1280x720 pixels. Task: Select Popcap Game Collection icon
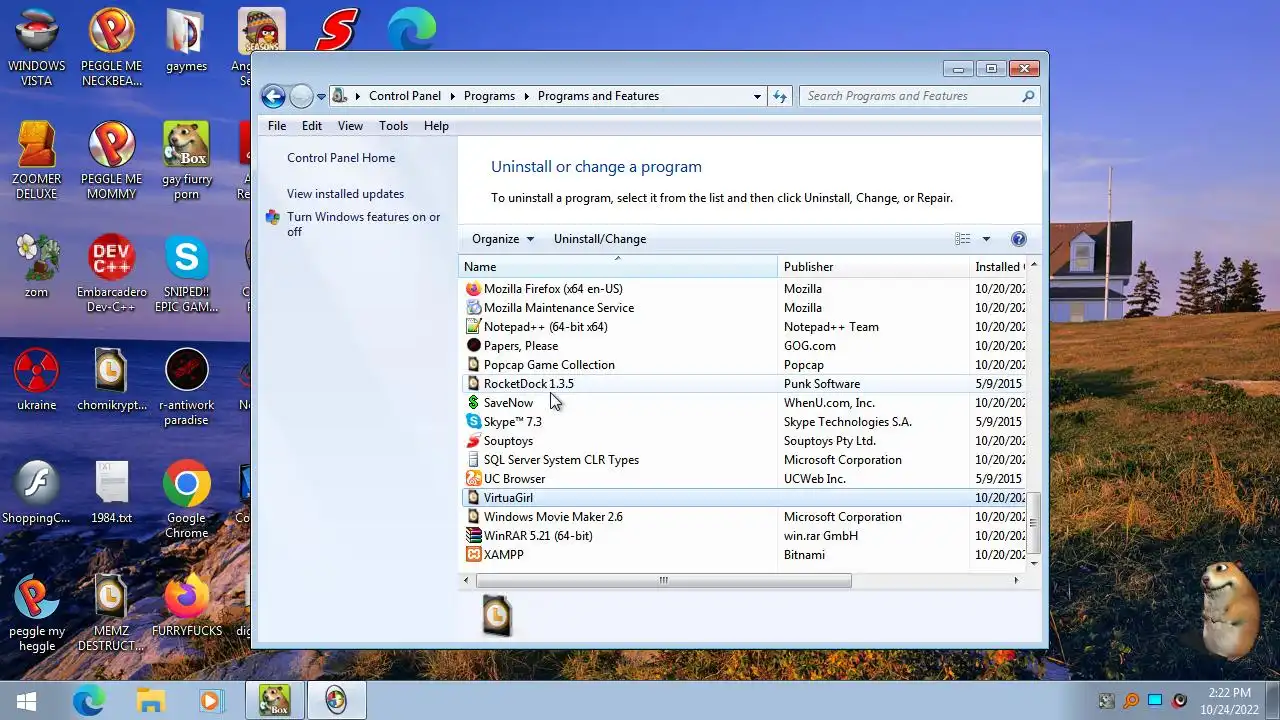(x=474, y=365)
